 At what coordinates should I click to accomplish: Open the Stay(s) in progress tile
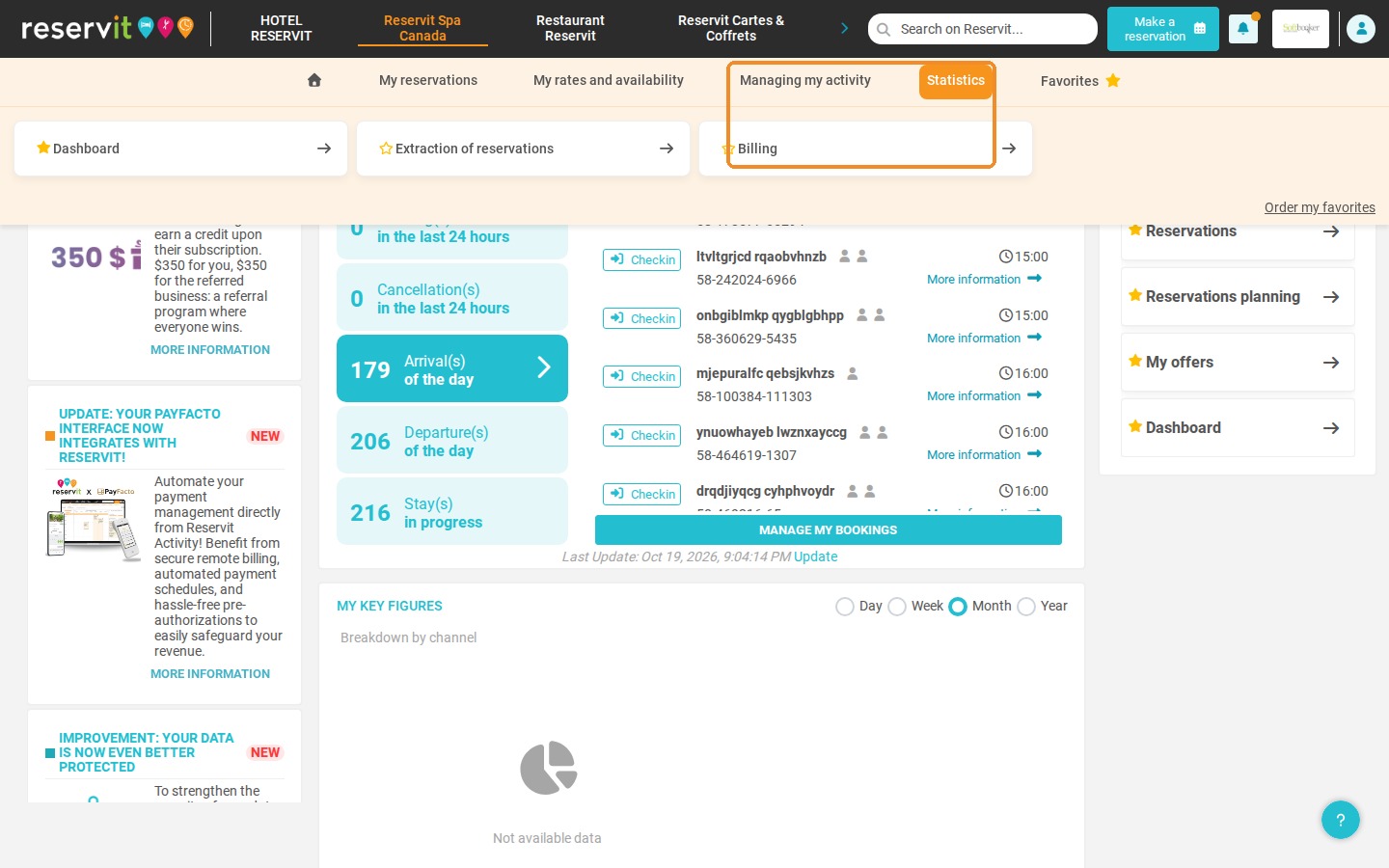click(452, 511)
